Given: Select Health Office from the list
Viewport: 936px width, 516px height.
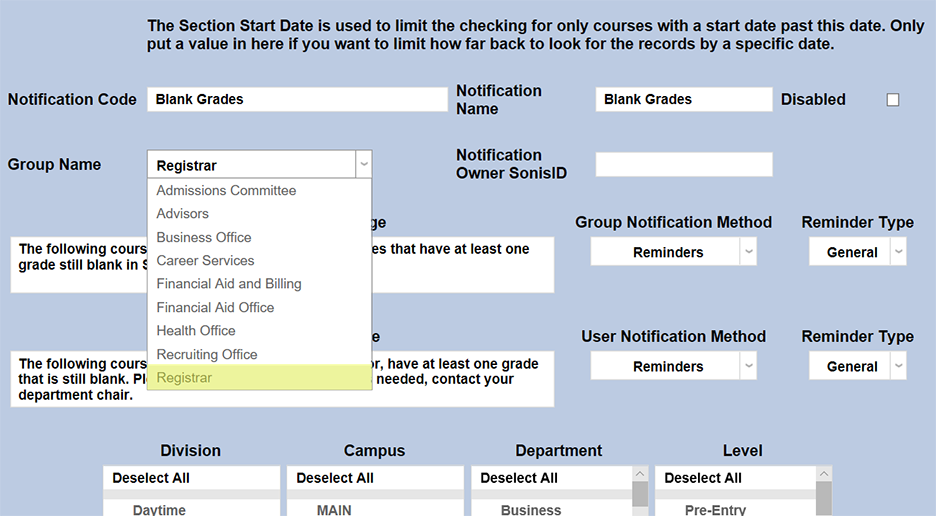Looking at the screenshot, I should pyautogui.click(x=196, y=331).
